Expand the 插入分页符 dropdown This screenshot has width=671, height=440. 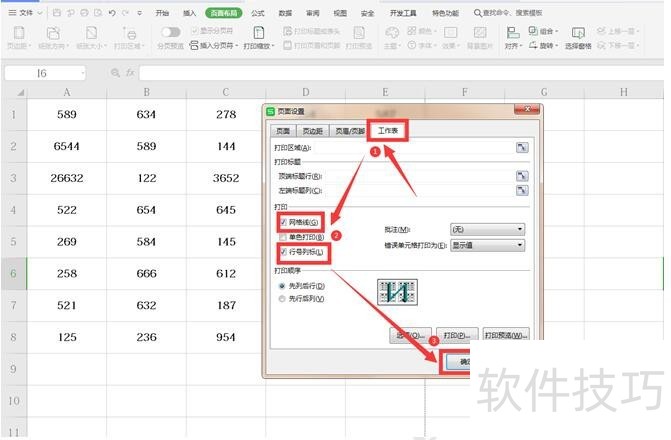tap(237, 45)
